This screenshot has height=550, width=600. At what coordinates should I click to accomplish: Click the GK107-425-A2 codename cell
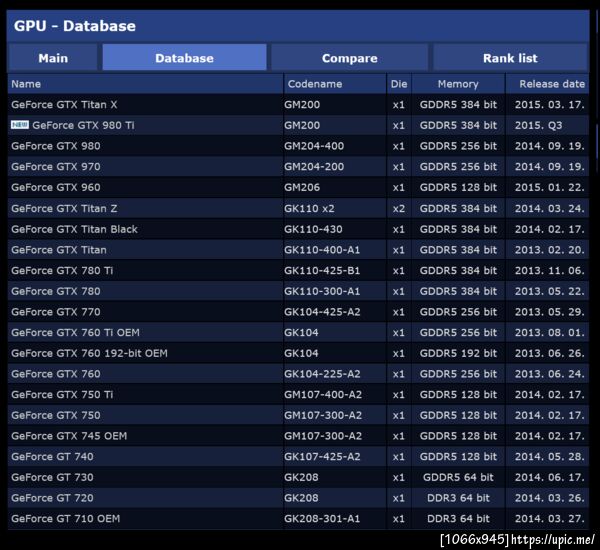[322, 457]
